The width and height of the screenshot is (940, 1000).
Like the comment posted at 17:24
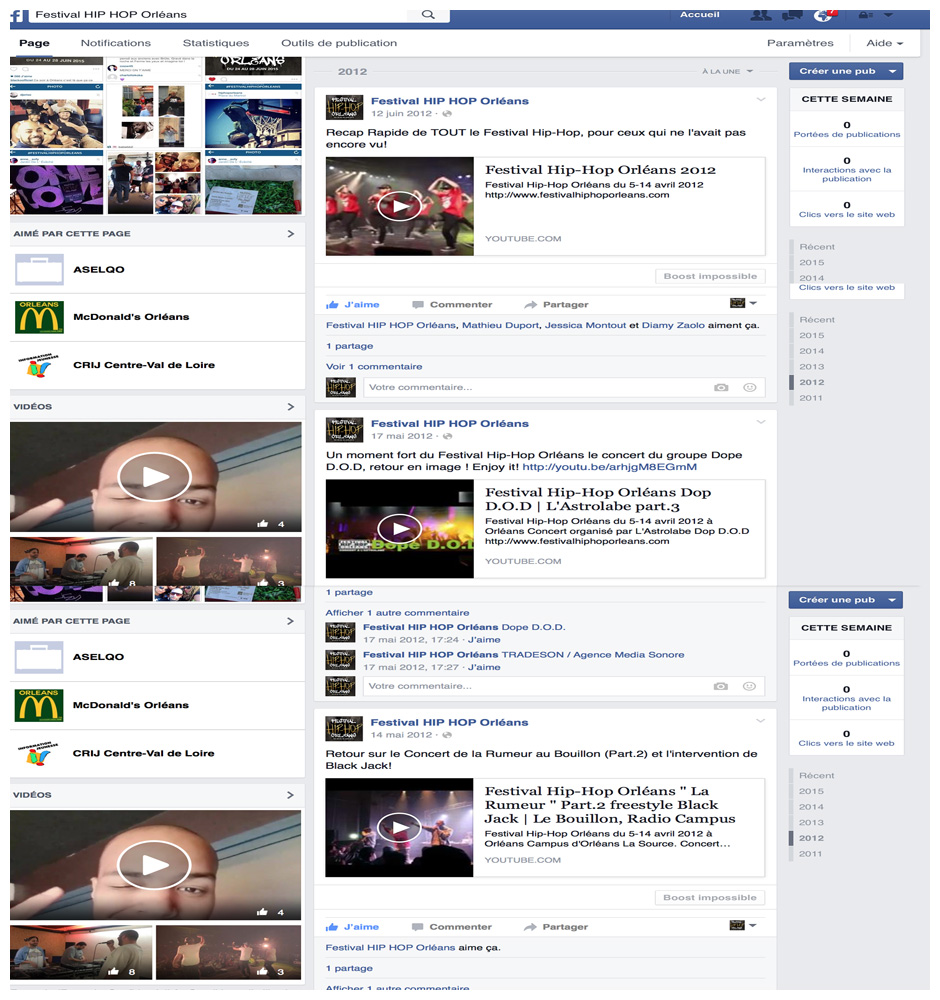click(x=484, y=640)
